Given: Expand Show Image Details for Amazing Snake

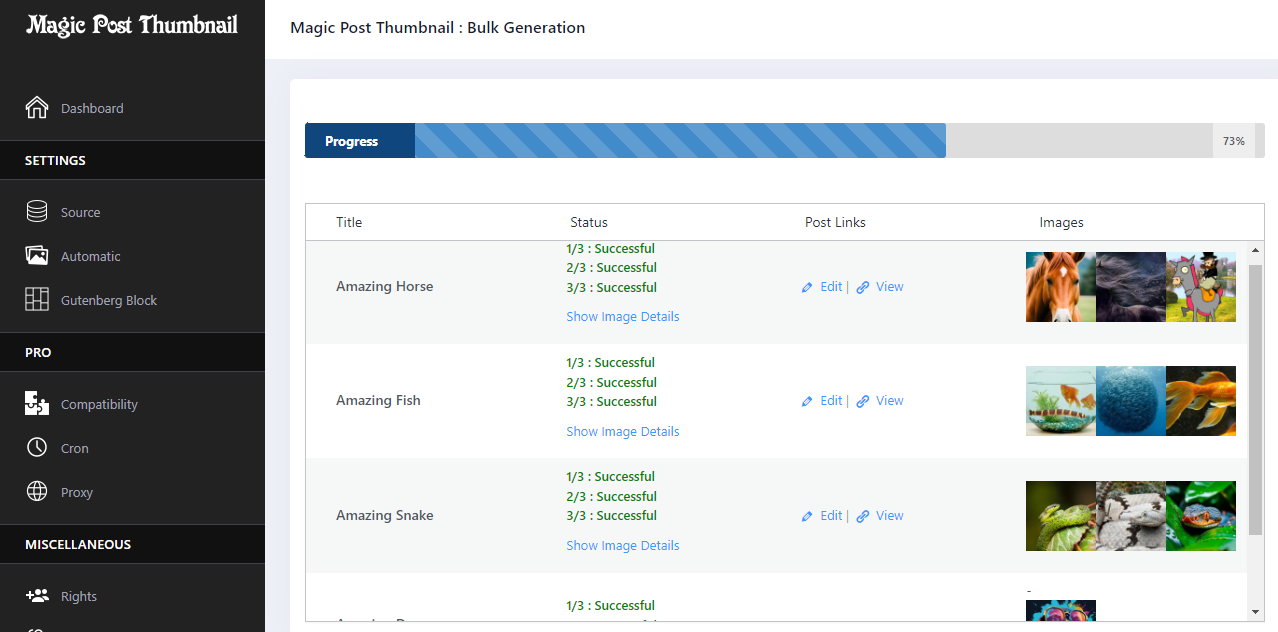Looking at the screenshot, I should [622, 546].
